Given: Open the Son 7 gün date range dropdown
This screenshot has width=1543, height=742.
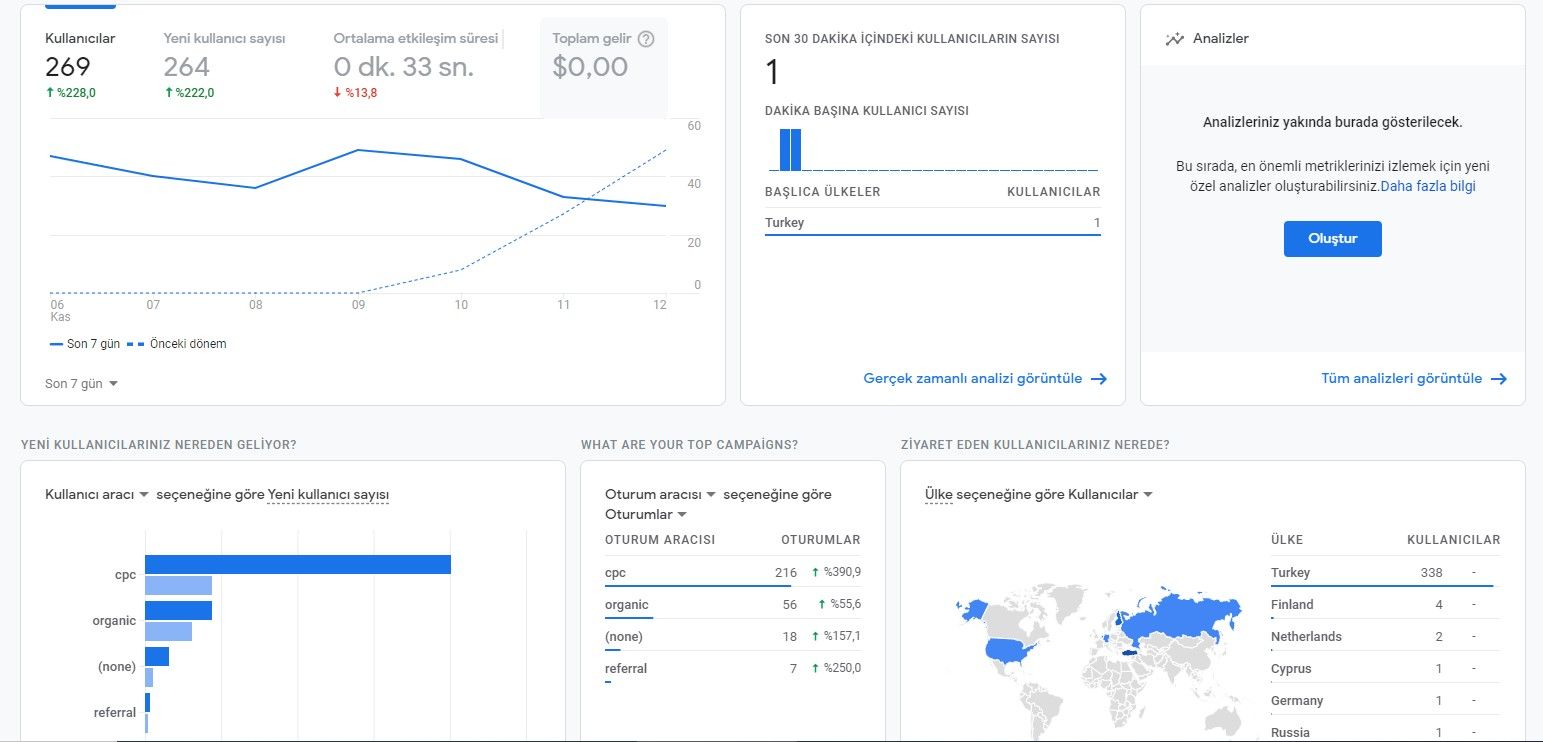Looking at the screenshot, I should tap(81, 384).
